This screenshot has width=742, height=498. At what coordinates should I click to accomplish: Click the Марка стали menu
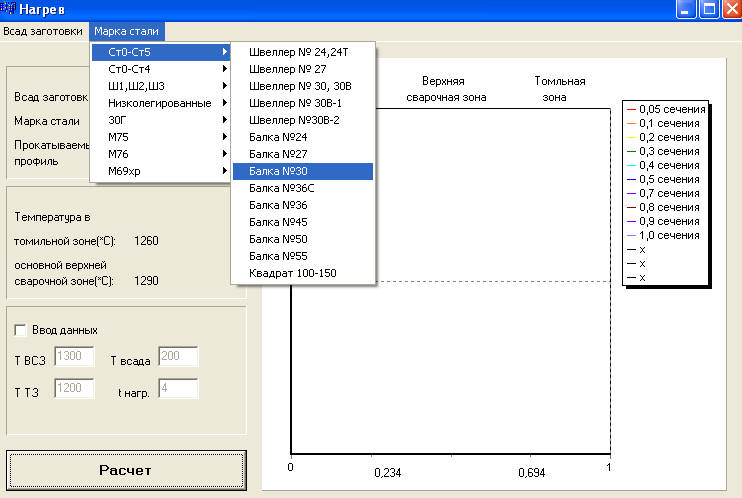126,31
